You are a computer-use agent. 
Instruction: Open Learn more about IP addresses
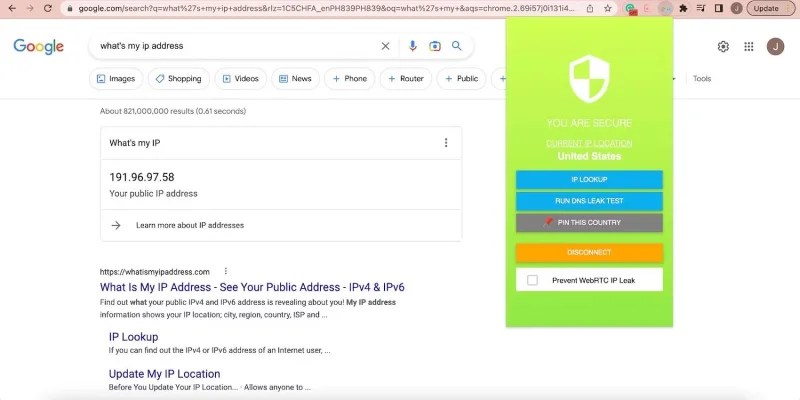[x=190, y=225]
